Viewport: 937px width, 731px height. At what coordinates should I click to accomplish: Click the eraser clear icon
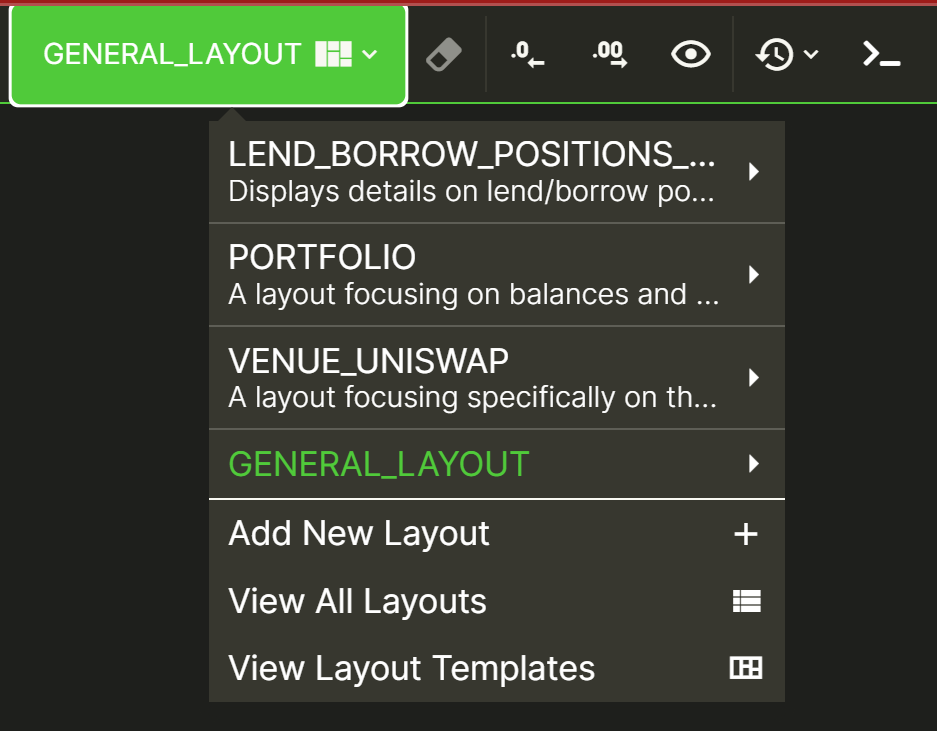click(x=443, y=54)
